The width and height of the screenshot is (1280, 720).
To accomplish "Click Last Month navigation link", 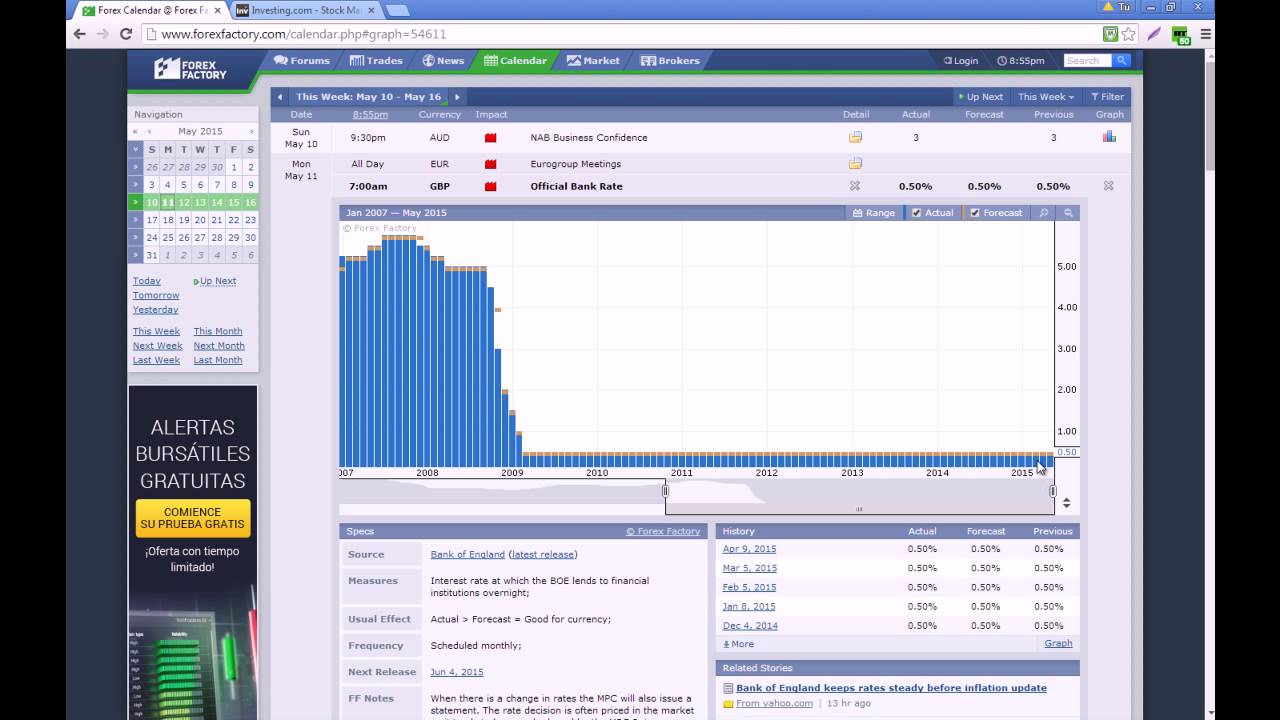I will (x=218, y=360).
